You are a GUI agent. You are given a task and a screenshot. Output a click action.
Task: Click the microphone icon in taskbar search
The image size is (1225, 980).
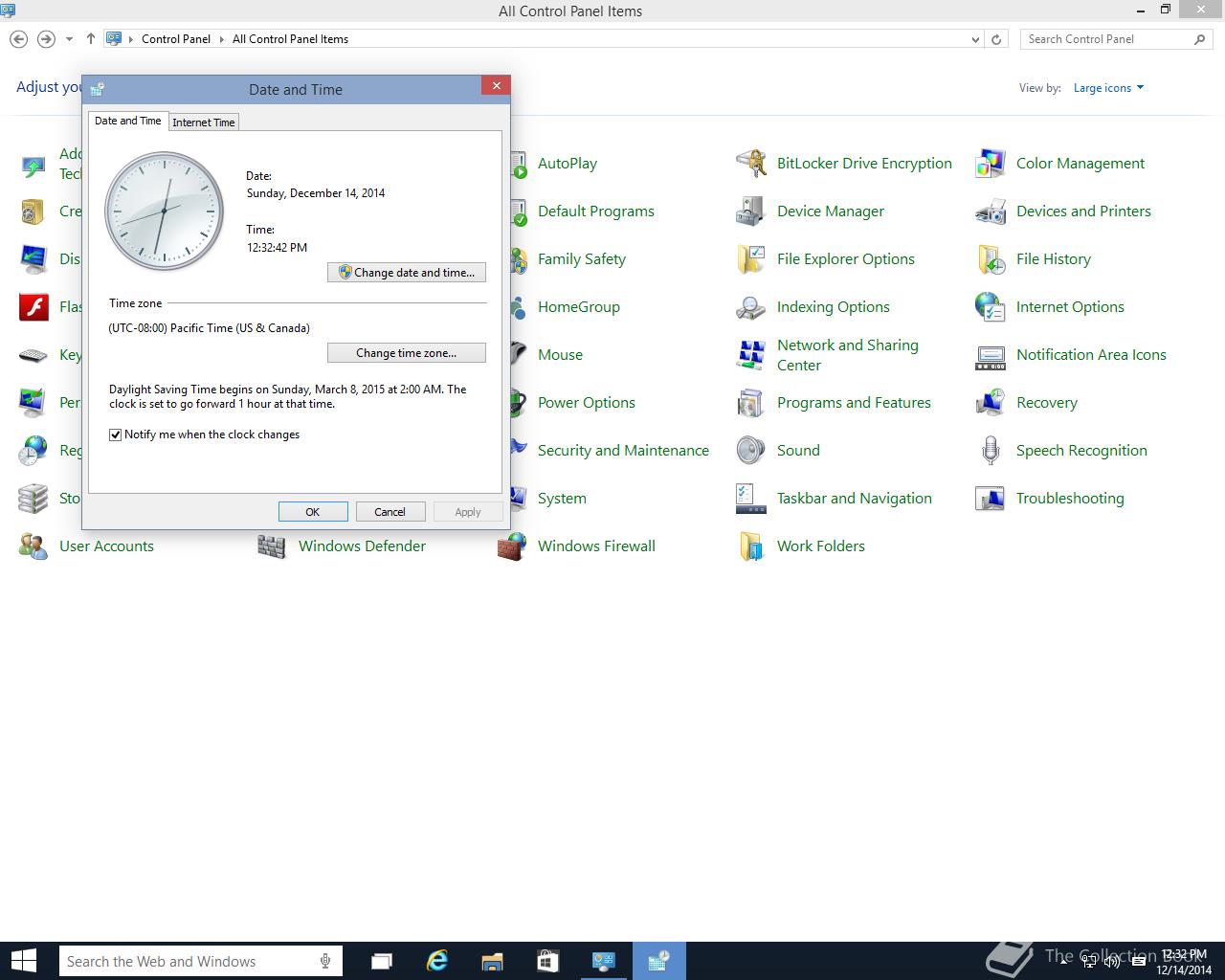click(x=325, y=961)
